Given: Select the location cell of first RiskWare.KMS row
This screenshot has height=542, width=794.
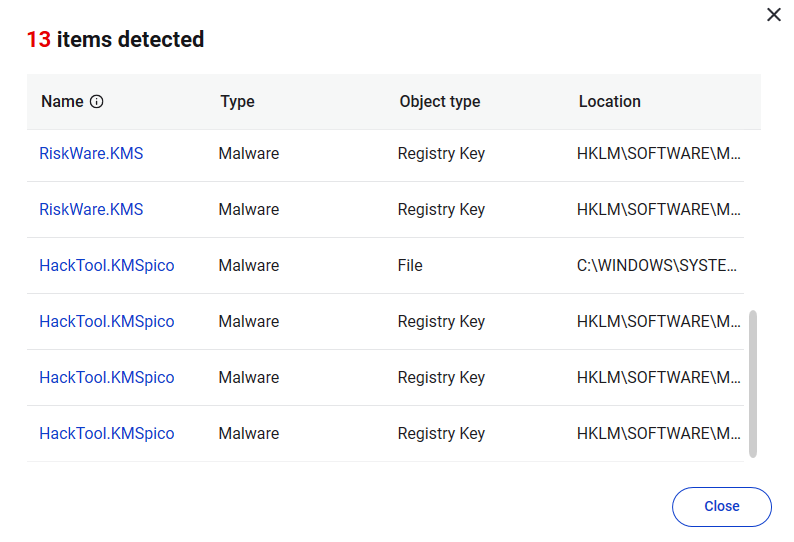Looking at the screenshot, I should 657,154.
